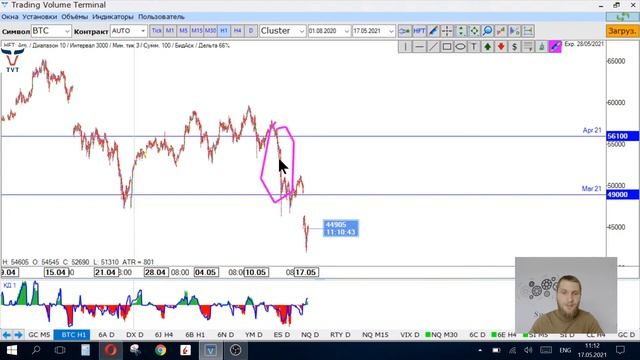Click the play replay icon

tap(514, 31)
